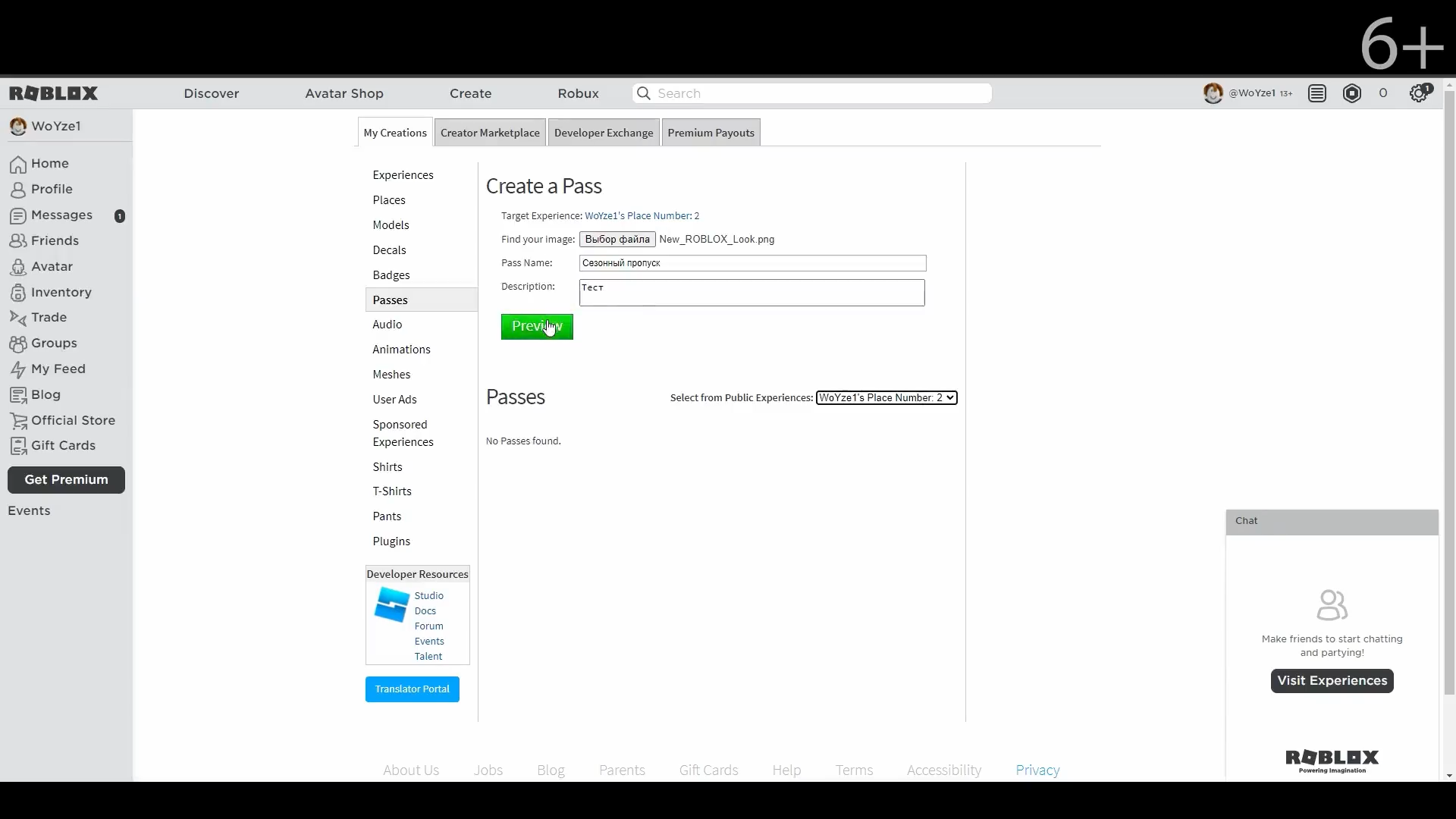
Task: Click the Groups sidebar icon
Action: 18,344
